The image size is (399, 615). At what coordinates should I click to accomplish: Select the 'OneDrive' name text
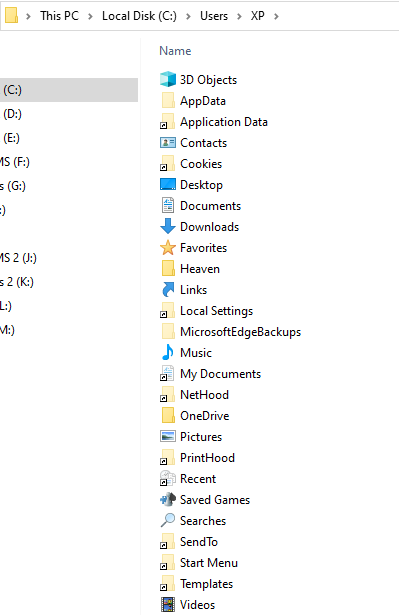click(x=204, y=416)
